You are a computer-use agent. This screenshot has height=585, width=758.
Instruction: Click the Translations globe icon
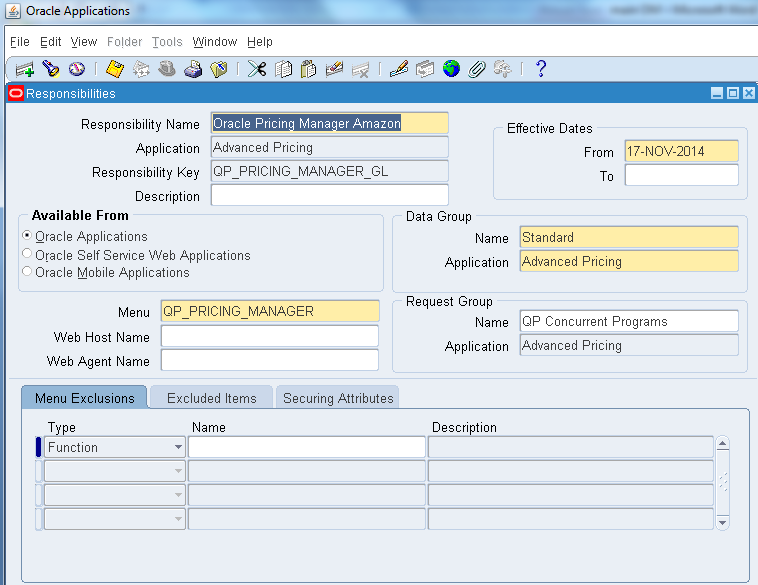(x=451, y=69)
